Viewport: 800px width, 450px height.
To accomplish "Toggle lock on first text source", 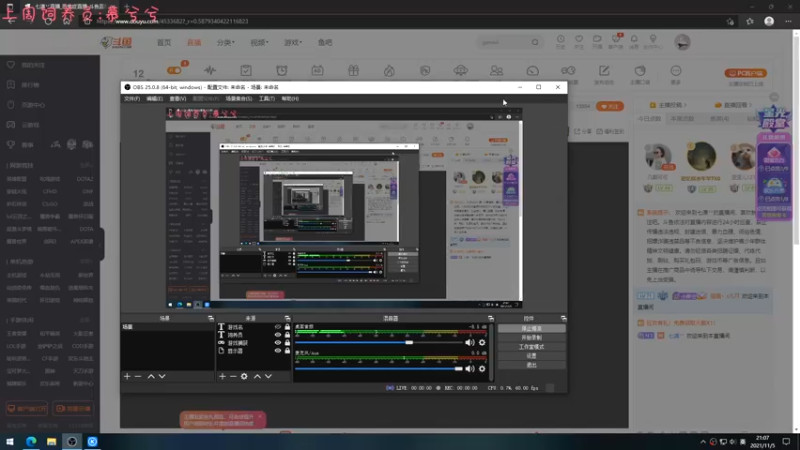I will coord(287,327).
